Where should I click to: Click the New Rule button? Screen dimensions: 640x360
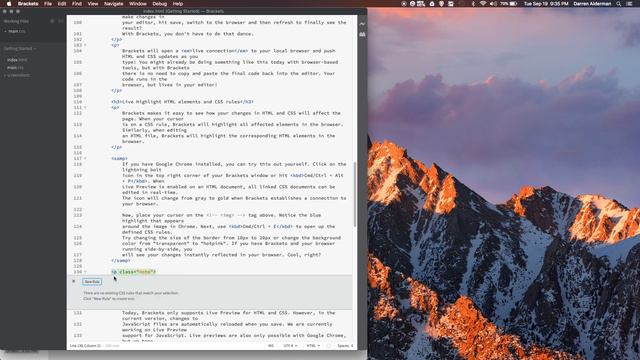tap(92, 282)
